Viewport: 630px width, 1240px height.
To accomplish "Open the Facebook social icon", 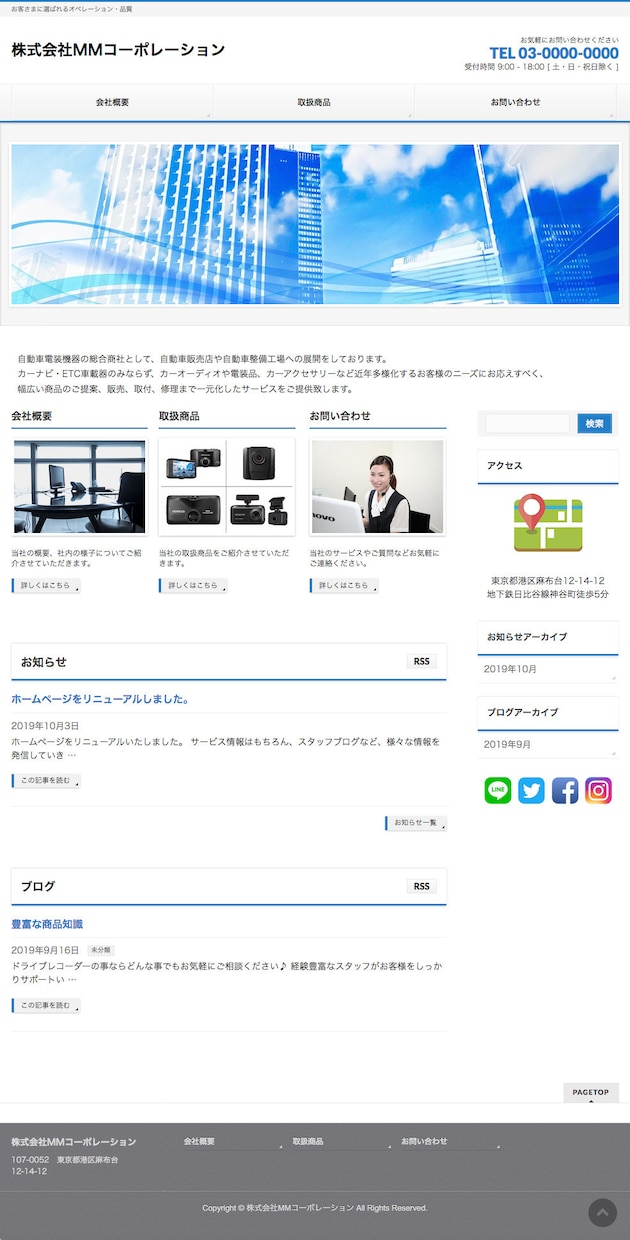I will [565, 790].
